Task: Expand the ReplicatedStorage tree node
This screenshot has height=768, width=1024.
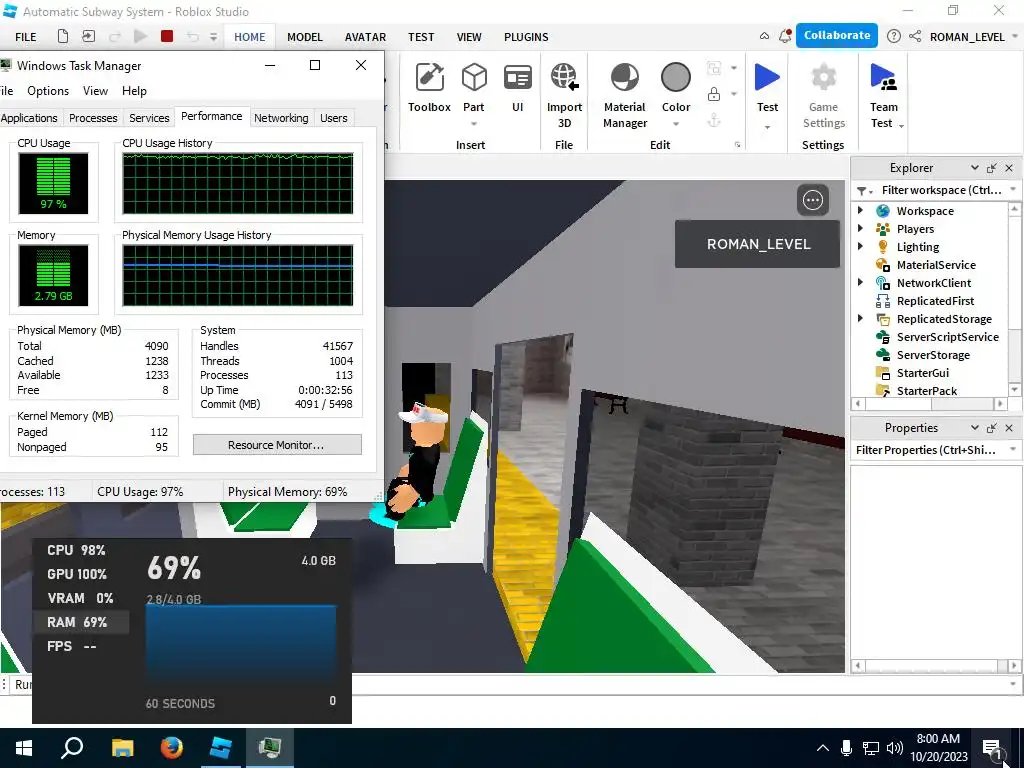Action: pos(860,318)
